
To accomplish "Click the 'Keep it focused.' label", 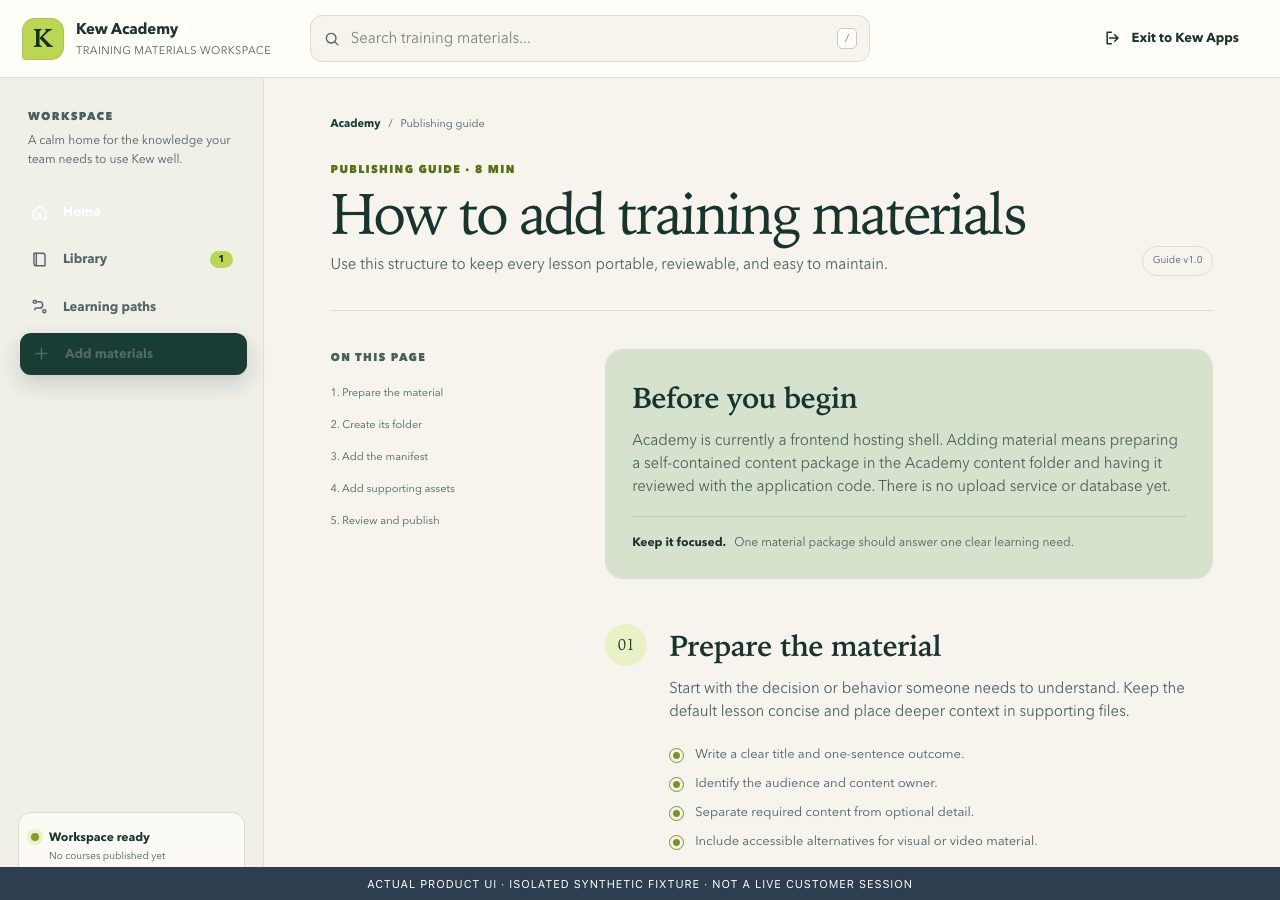I will [x=679, y=542].
